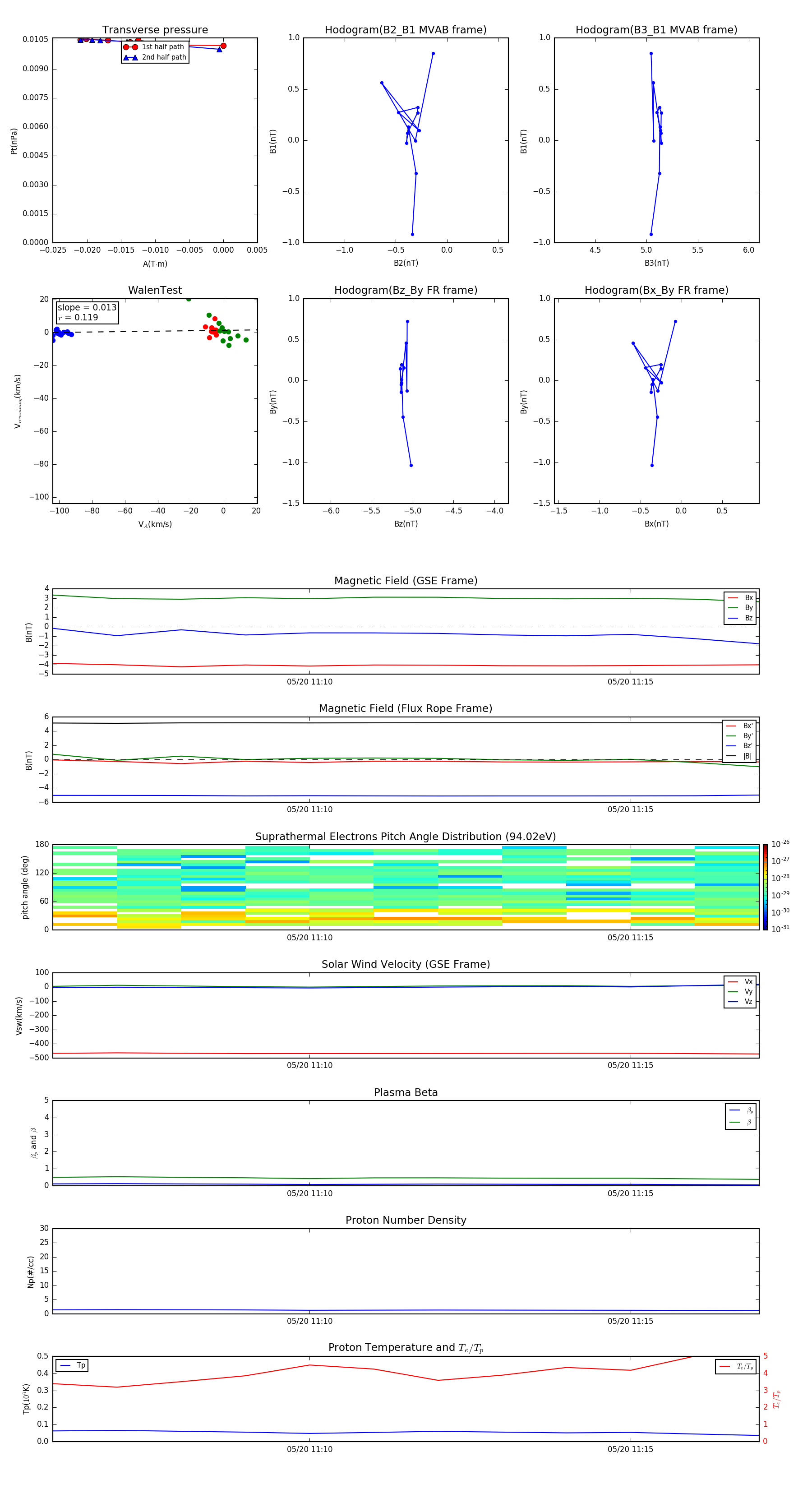Click the 'B3(nT)' x-axis label

(x=656, y=264)
